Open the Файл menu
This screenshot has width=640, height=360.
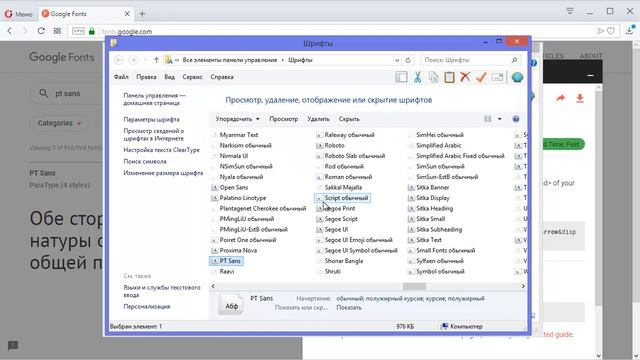[x=121, y=77]
